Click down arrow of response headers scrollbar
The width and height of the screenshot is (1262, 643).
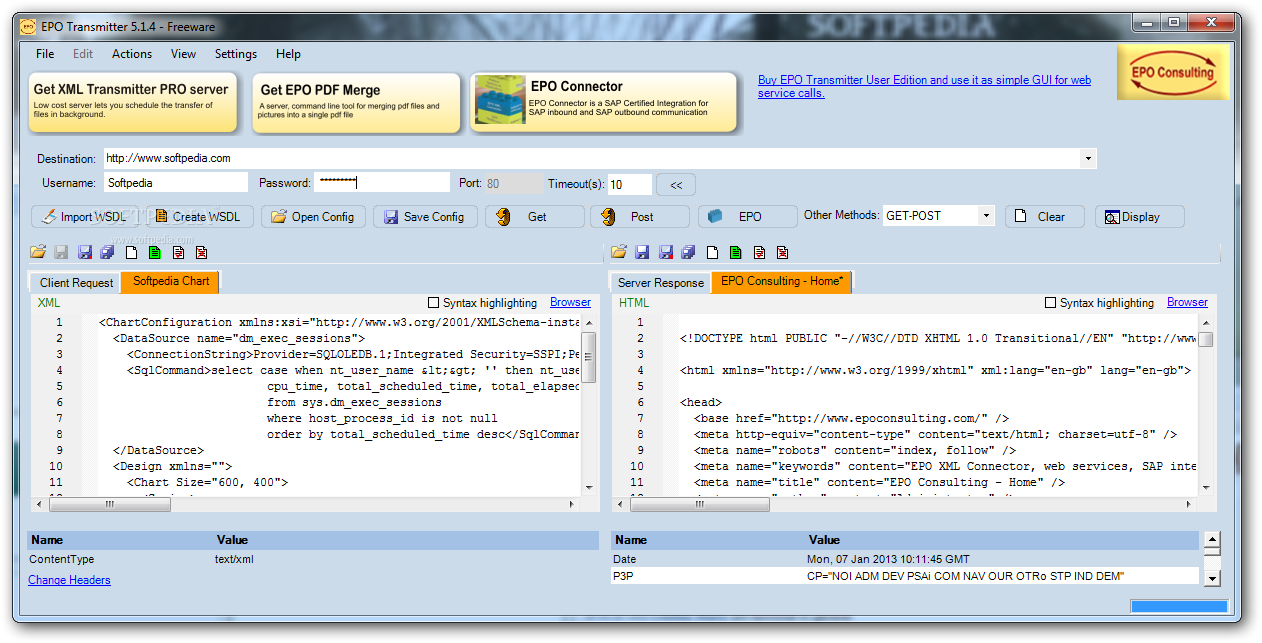pos(1212,578)
